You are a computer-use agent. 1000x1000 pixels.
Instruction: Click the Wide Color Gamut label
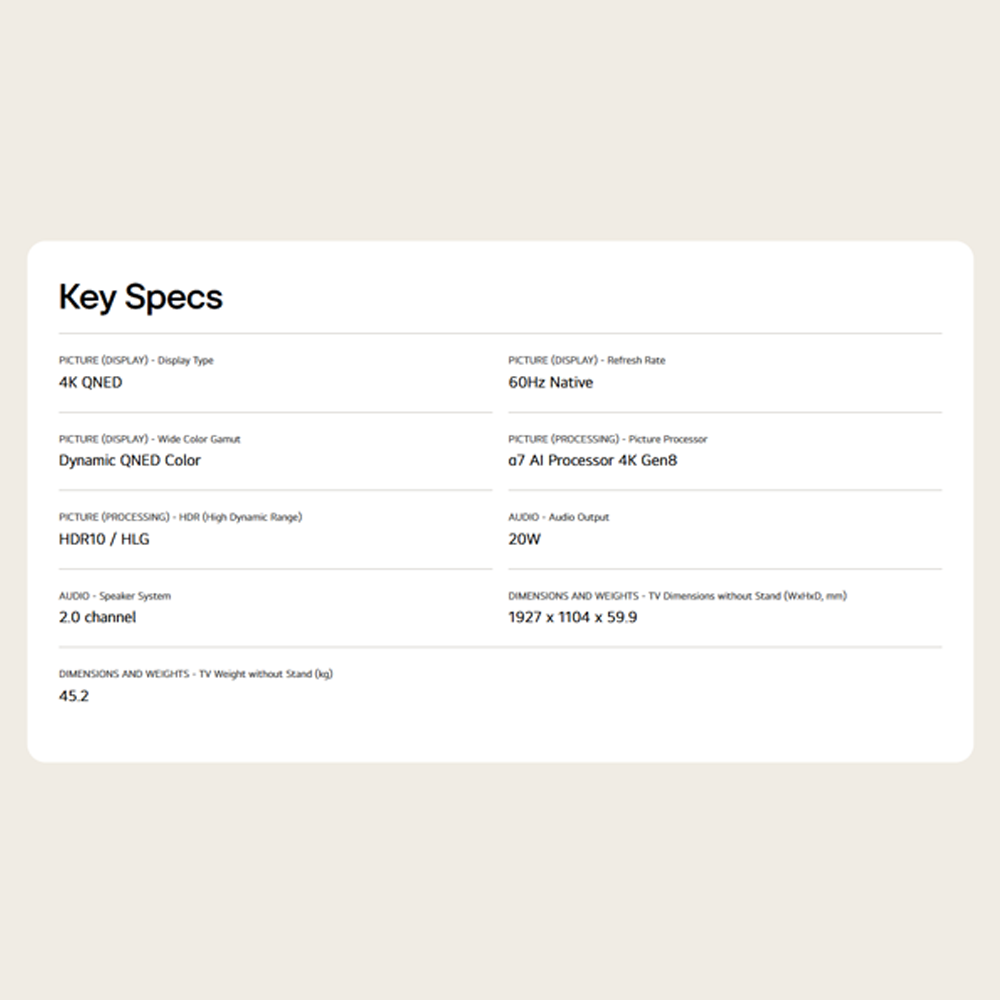pos(150,439)
